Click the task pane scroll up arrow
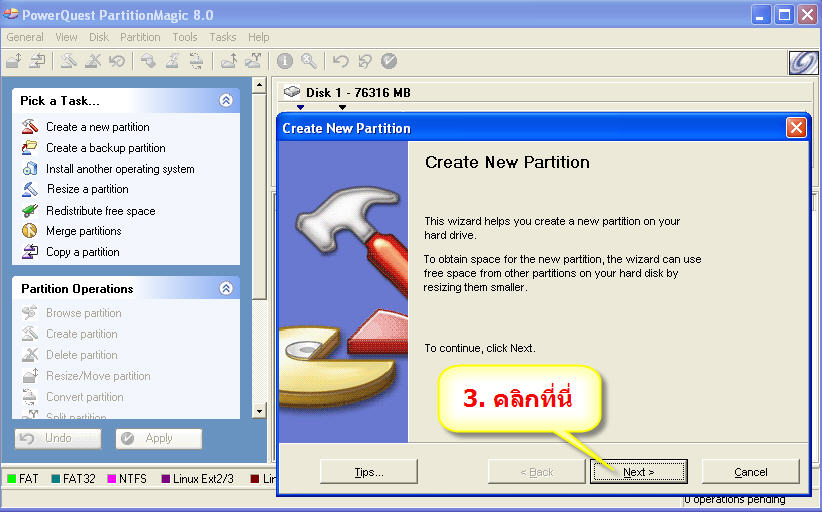The image size is (822, 512). coord(259,85)
